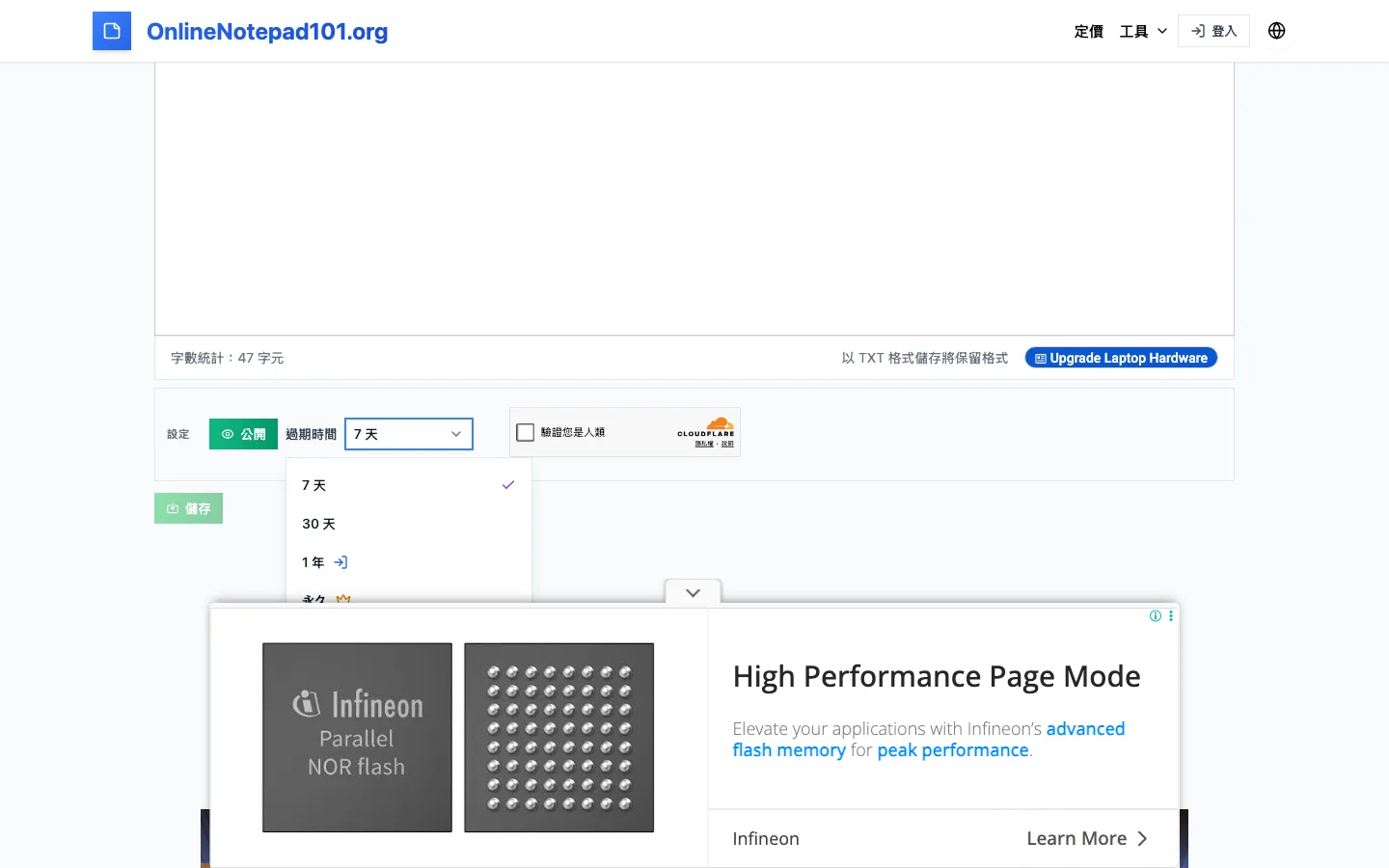
Task: Click the Infineon advertiser name in the ad footer
Action: (x=766, y=838)
